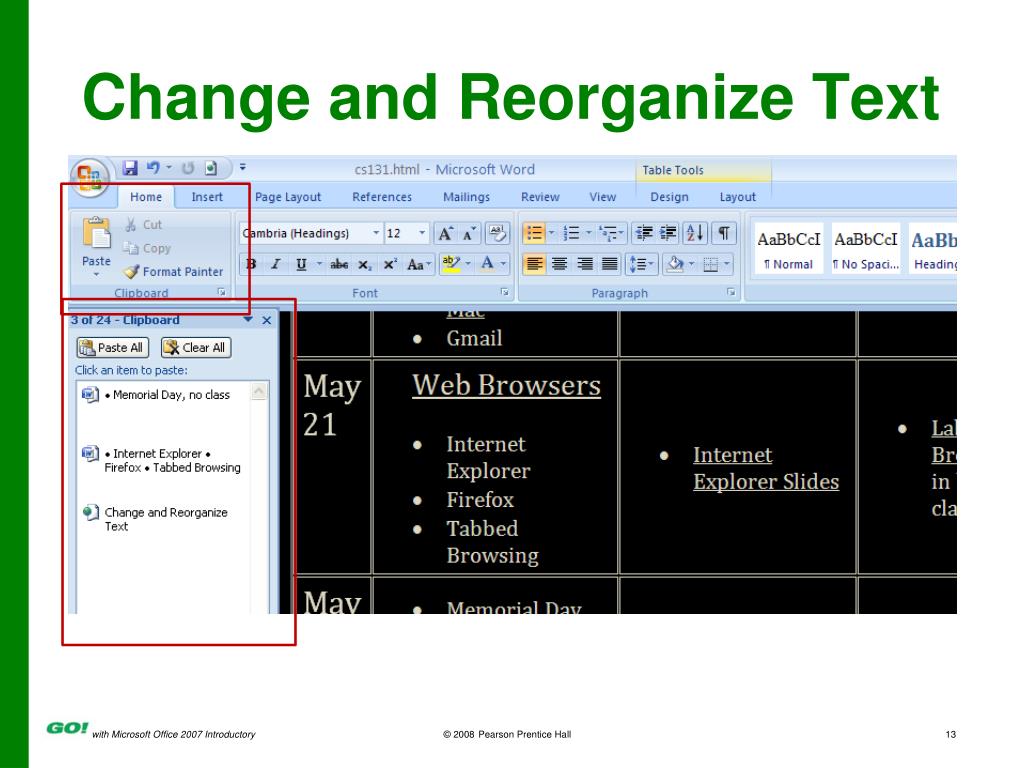Apply the Normal style
This screenshot has height=768, width=1024.
(788, 249)
